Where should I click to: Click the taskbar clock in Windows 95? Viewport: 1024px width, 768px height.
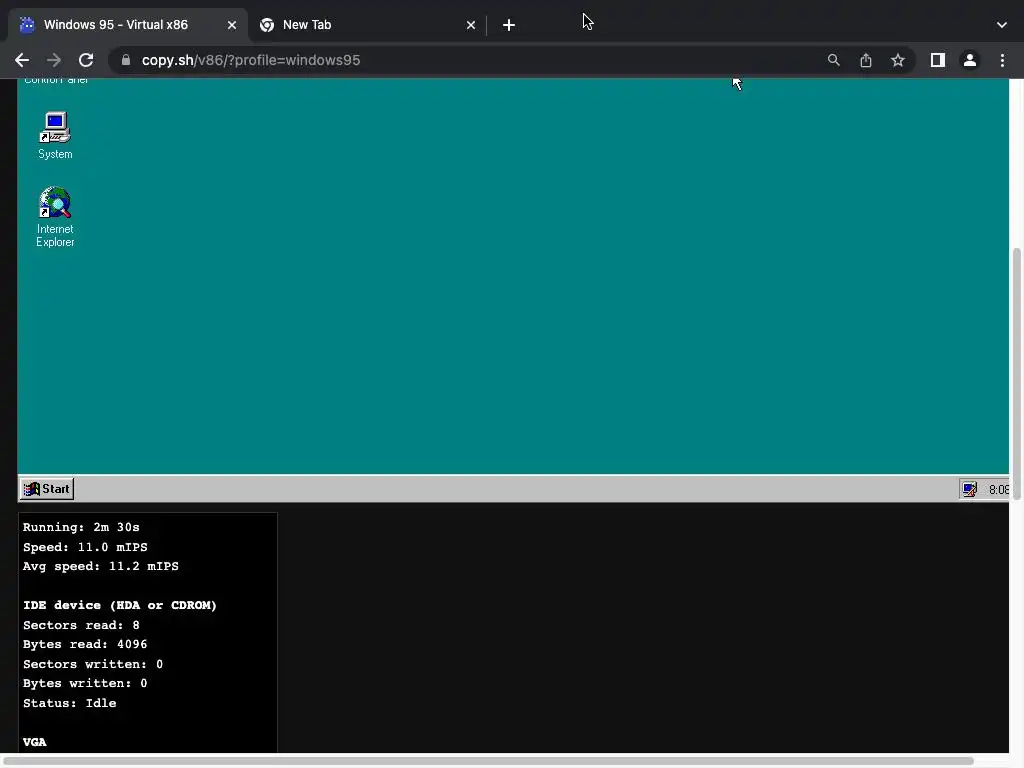[998, 490]
